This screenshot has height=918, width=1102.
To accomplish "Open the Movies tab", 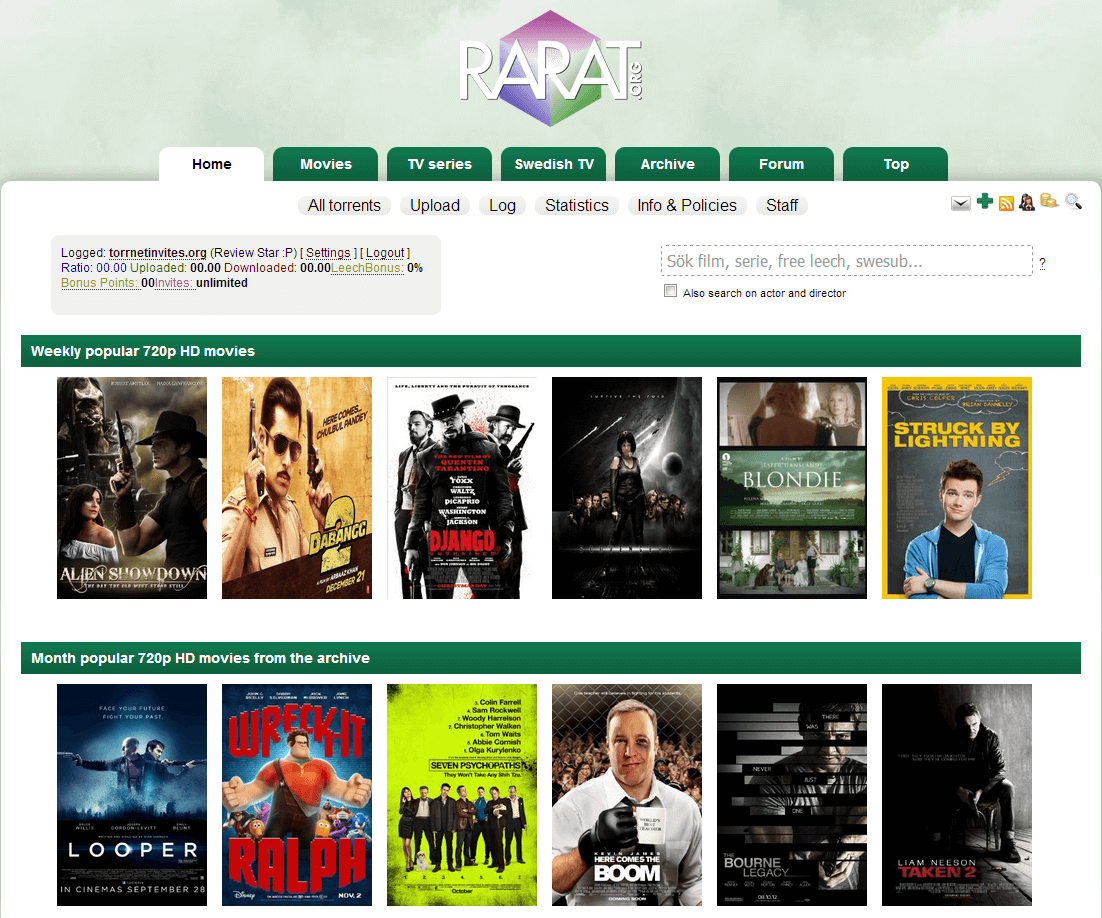I will pyautogui.click(x=325, y=164).
